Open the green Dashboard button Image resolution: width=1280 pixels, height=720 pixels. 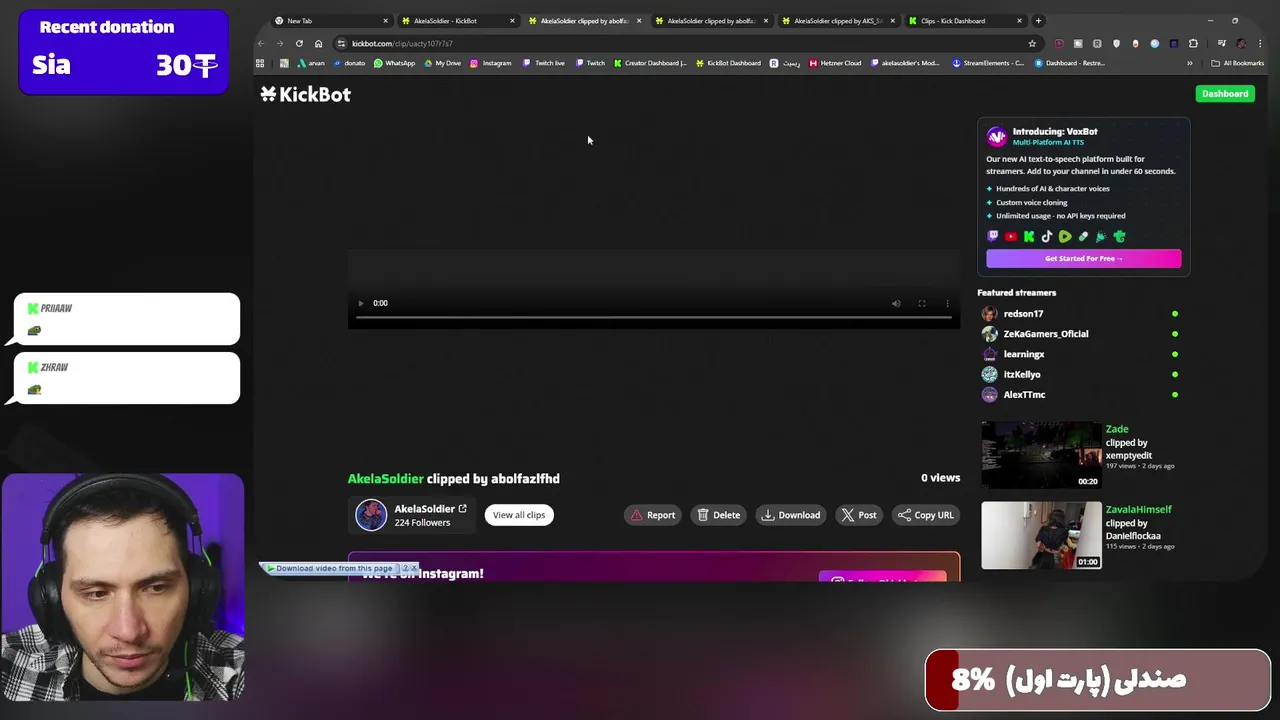(x=1224, y=94)
